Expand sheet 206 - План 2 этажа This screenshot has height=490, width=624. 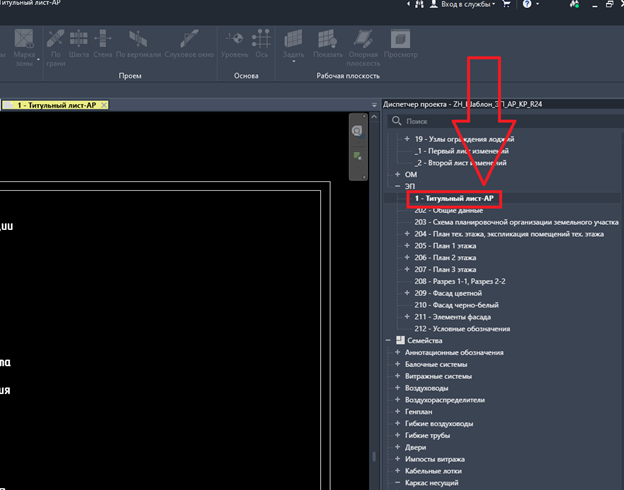pyautogui.click(x=407, y=258)
